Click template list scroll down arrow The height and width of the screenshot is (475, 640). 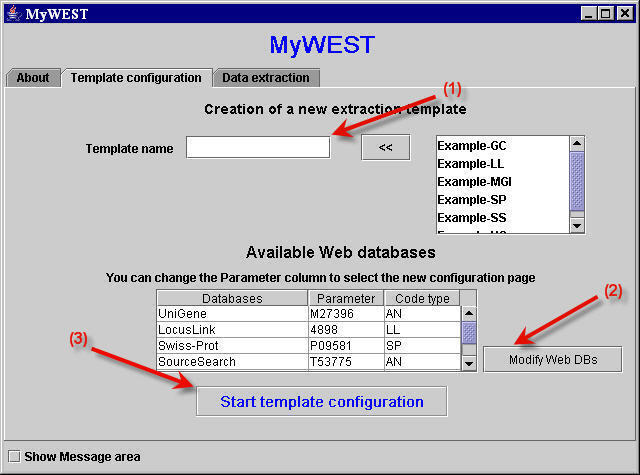point(577,226)
